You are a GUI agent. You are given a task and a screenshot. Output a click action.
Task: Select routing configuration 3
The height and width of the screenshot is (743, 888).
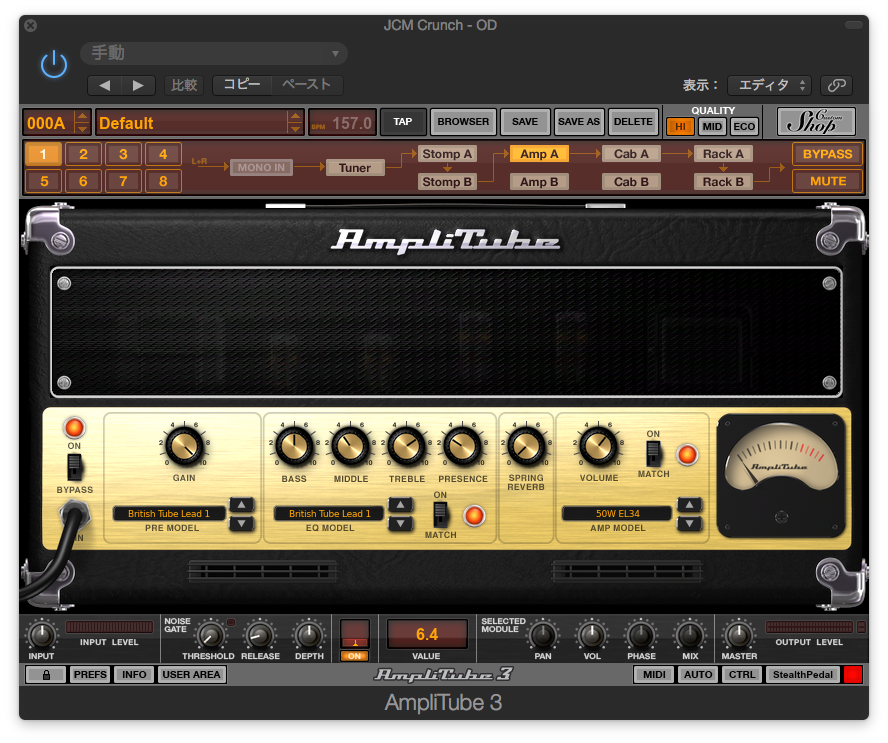coord(123,154)
